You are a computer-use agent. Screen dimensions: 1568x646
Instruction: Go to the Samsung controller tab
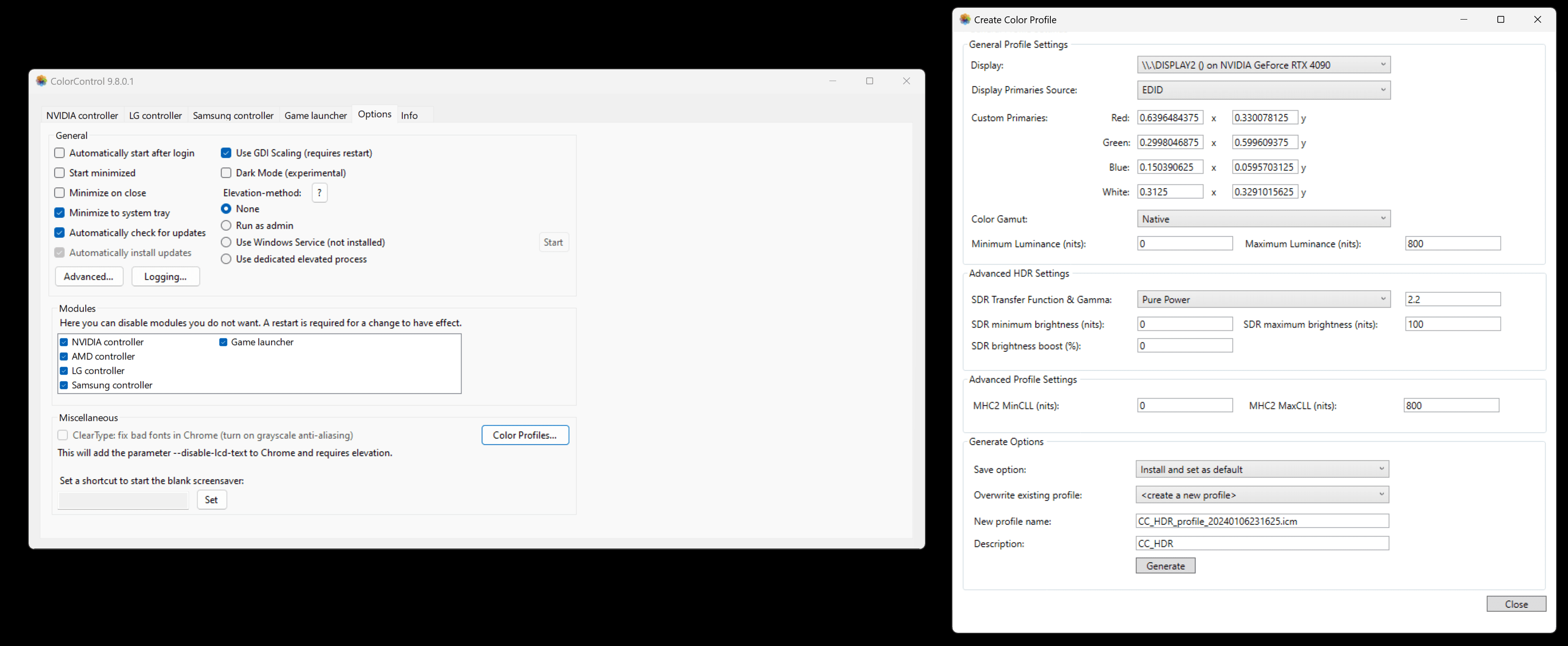pos(233,116)
